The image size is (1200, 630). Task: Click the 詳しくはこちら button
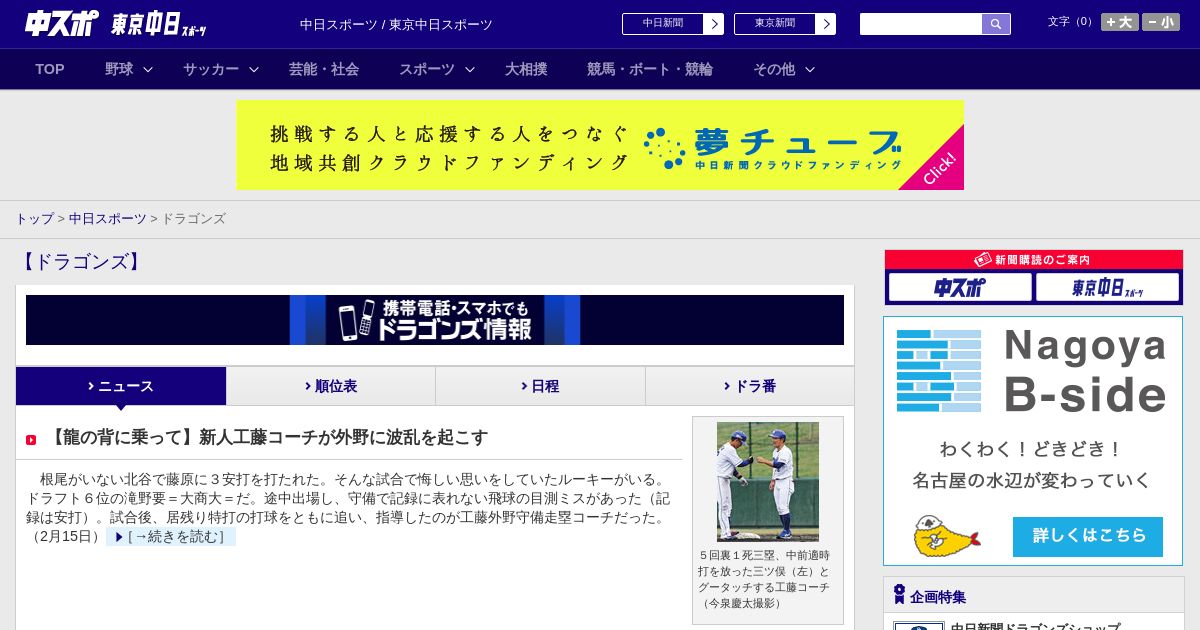[x=1088, y=536]
